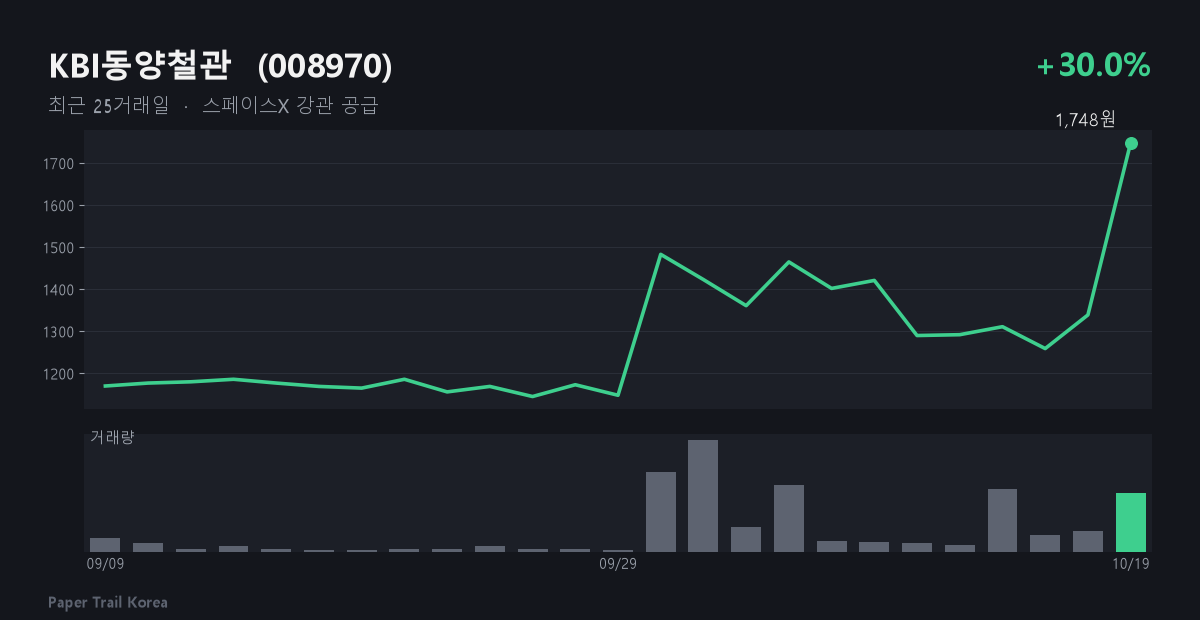Click the +30.0% change figure

1094,66
